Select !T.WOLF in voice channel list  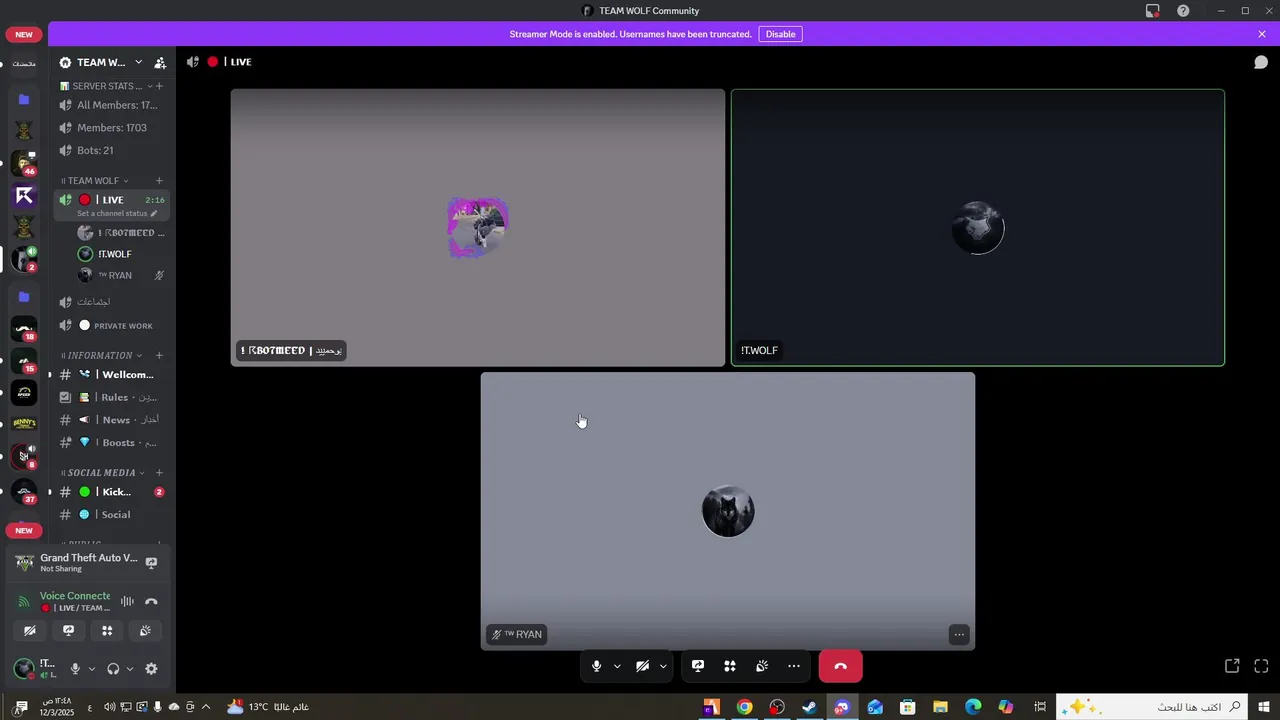coord(115,254)
